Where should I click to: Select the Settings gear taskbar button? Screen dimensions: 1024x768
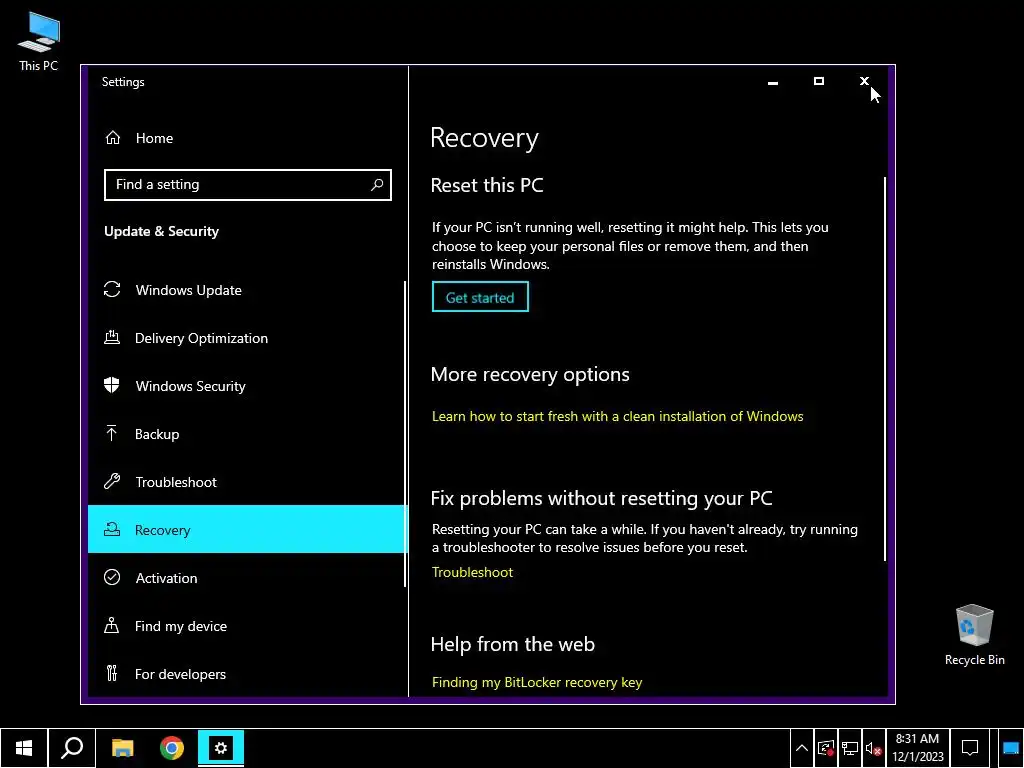tap(221, 748)
